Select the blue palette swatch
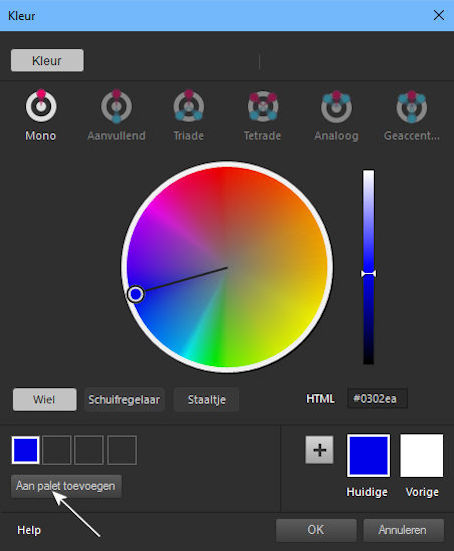The height and width of the screenshot is (551, 454). point(26,450)
